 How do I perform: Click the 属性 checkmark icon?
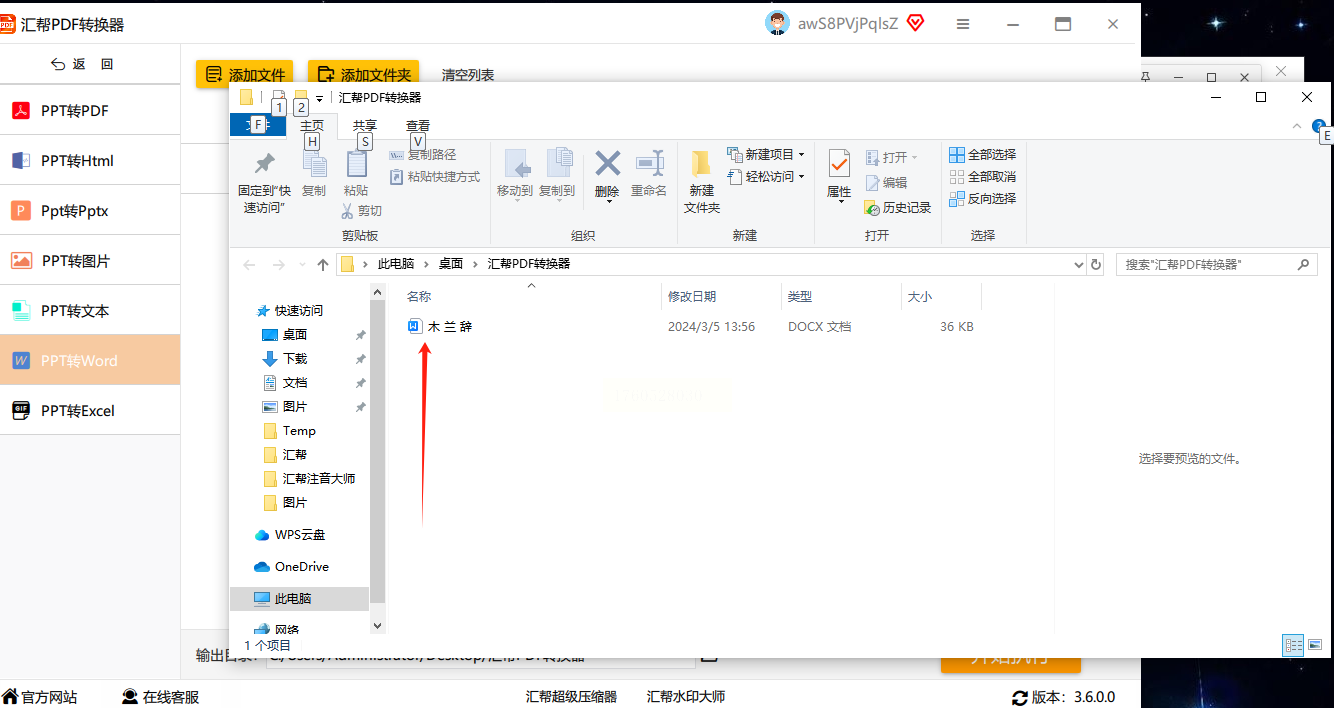839,163
